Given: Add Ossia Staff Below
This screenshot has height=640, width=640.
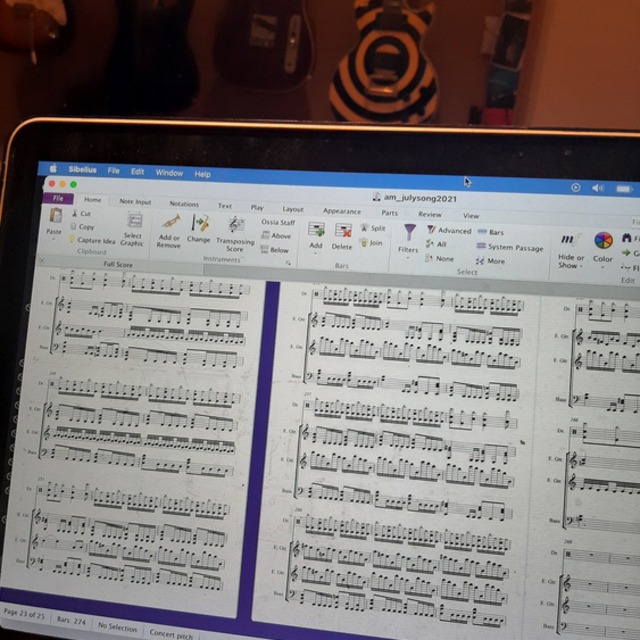Looking at the screenshot, I should click(x=275, y=249).
